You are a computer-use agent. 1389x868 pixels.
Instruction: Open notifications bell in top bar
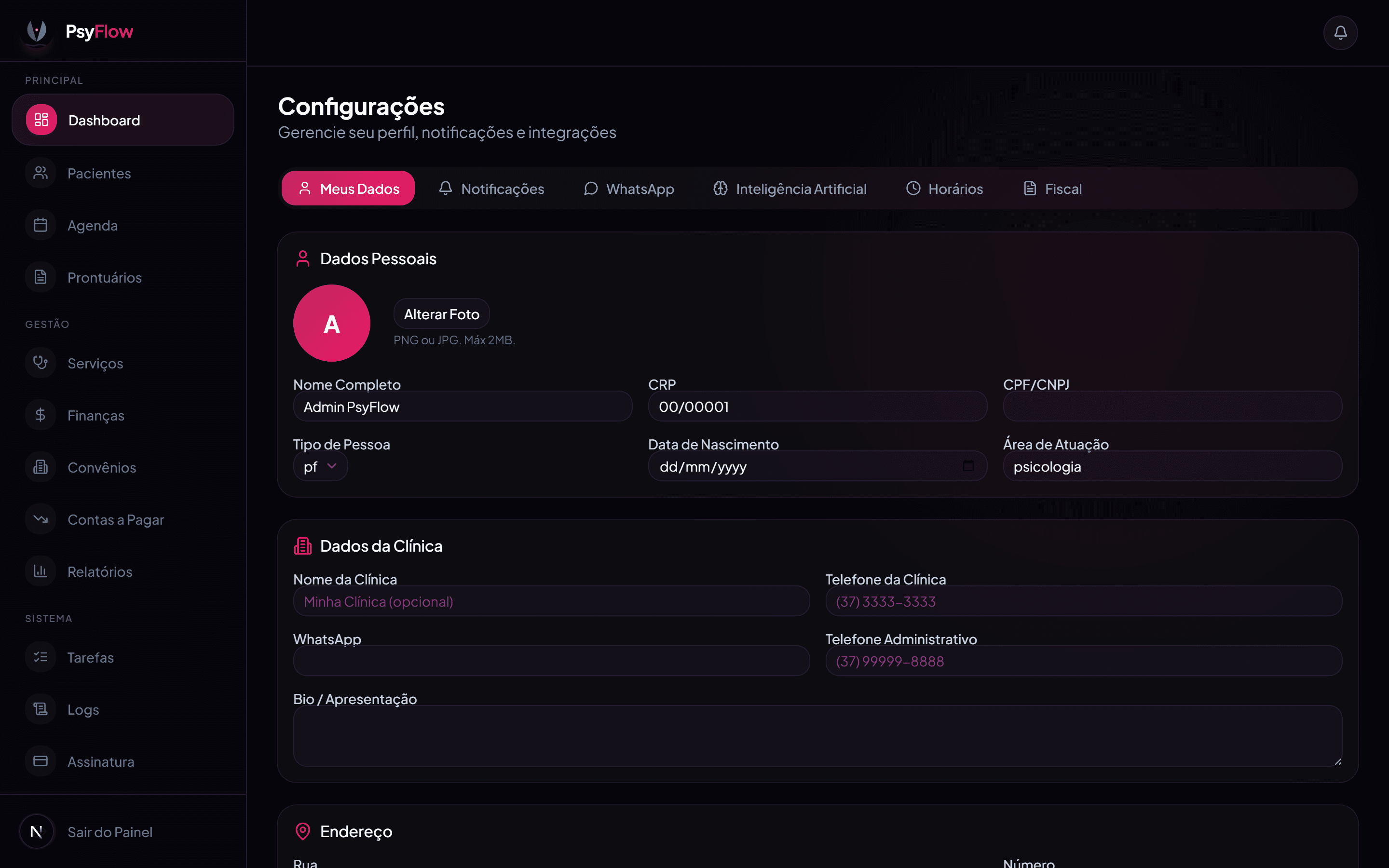(1340, 33)
